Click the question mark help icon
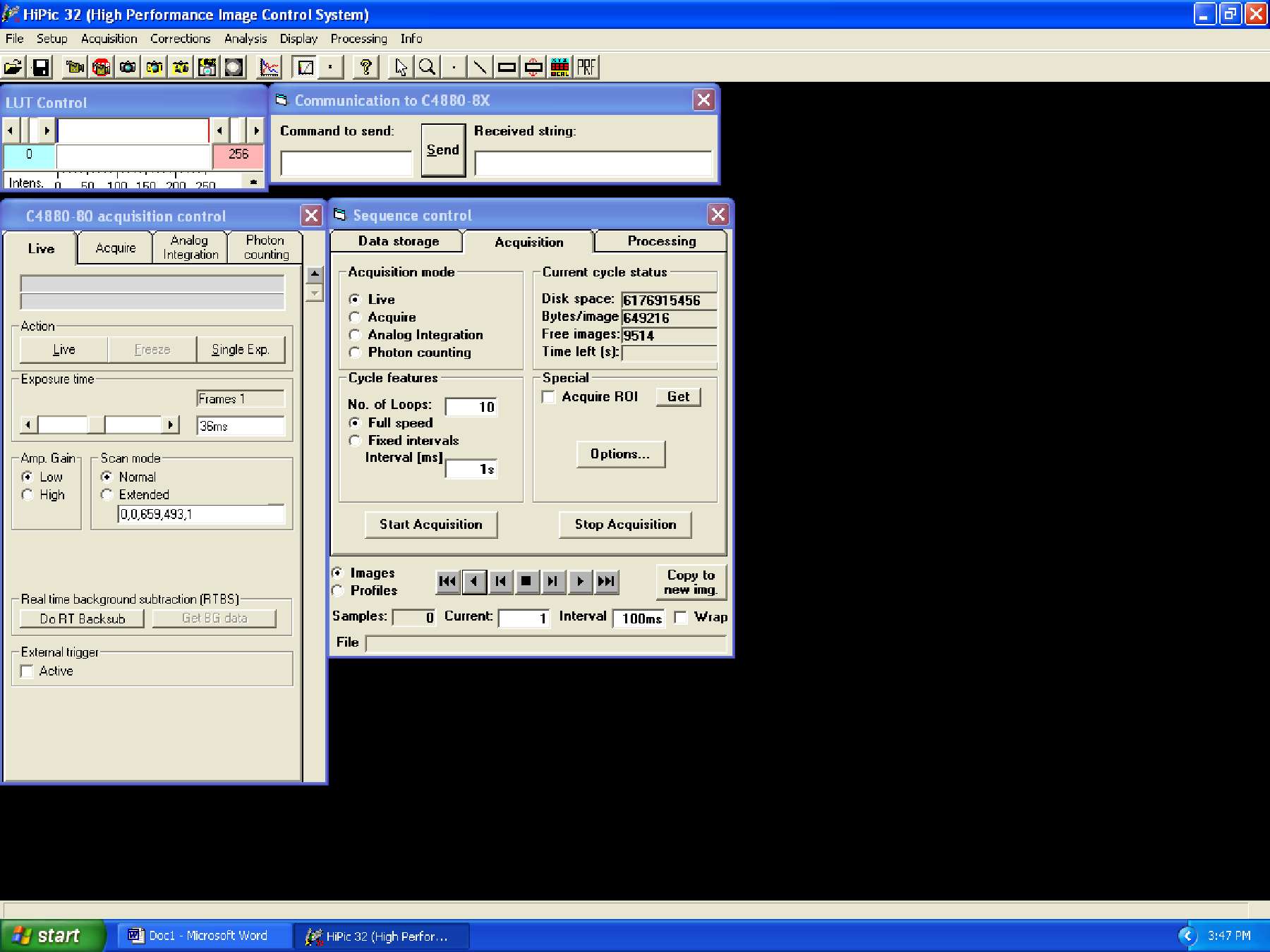The width and height of the screenshot is (1270, 952). pyautogui.click(x=365, y=68)
